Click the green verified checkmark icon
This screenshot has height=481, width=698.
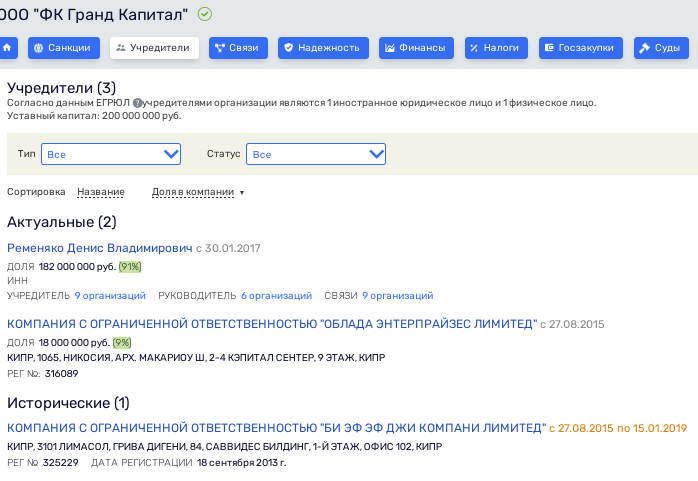[205, 14]
